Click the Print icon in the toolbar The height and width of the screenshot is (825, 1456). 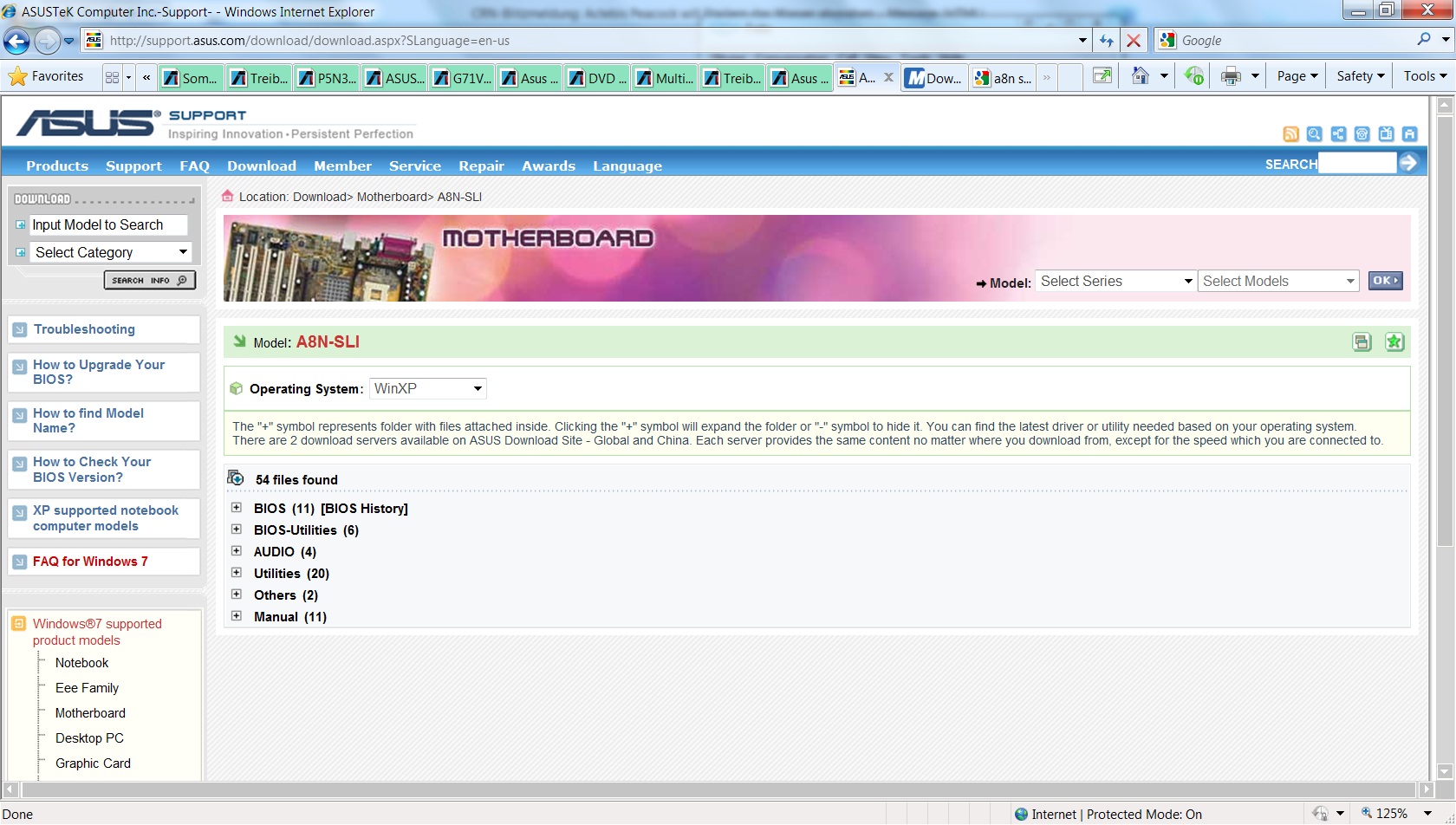(1231, 76)
